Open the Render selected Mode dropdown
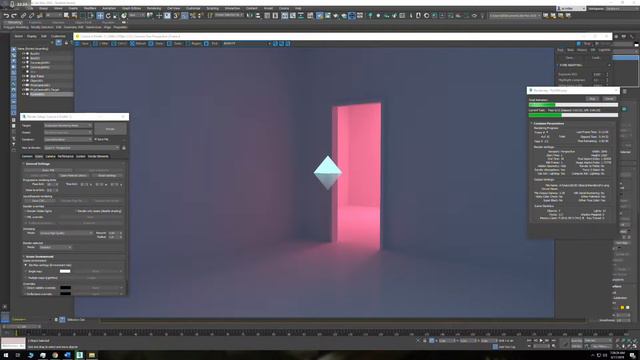Image resolution: width=640 pixels, height=360 pixels. (x=56, y=247)
